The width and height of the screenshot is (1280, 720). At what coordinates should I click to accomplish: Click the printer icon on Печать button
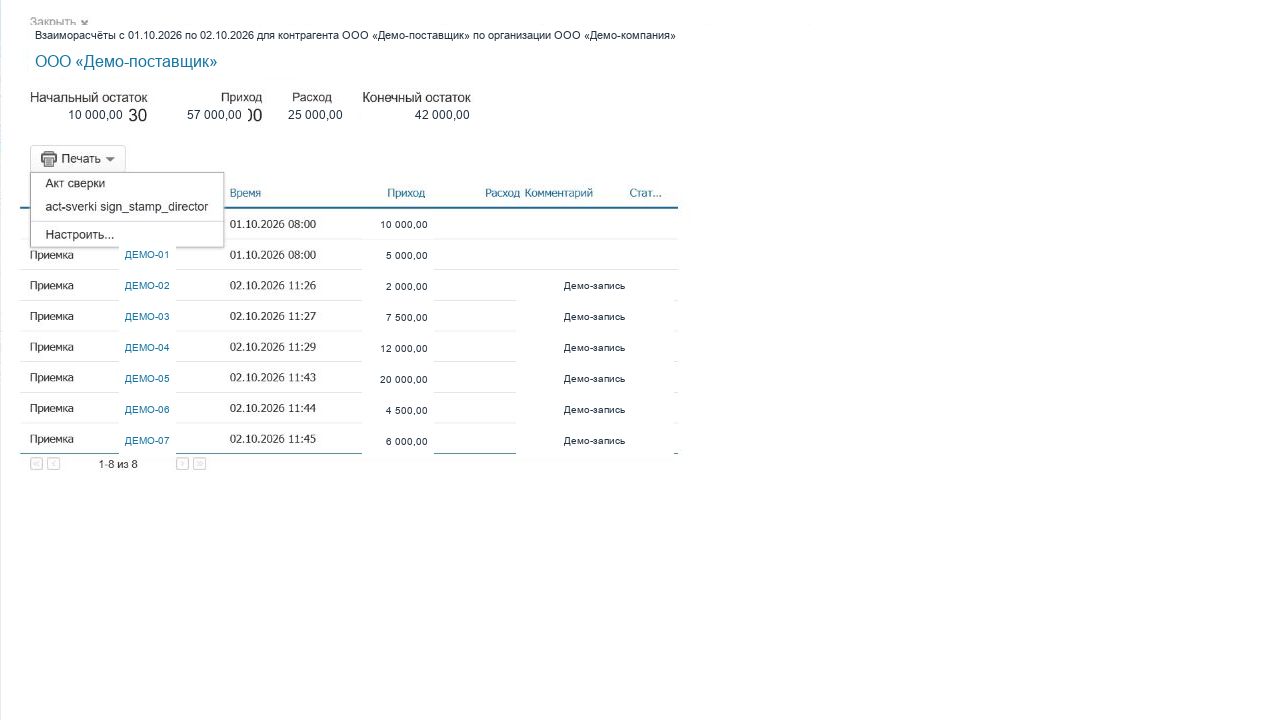pyautogui.click(x=48, y=159)
